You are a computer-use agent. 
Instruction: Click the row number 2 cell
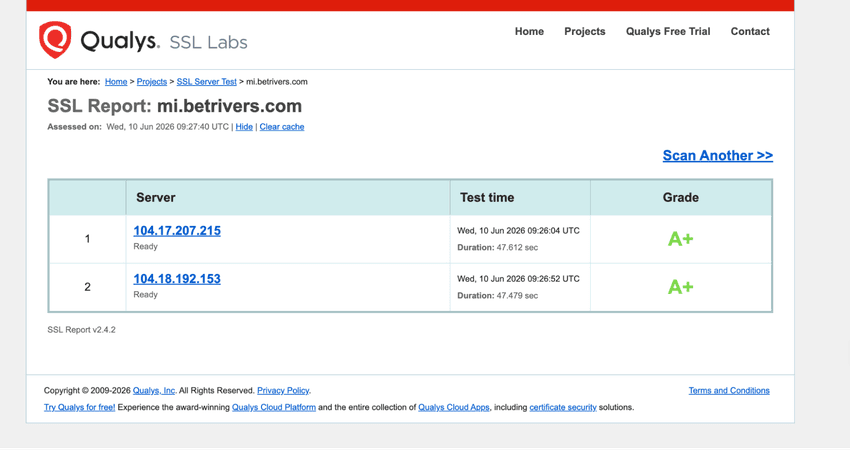[x=87, y=287]
